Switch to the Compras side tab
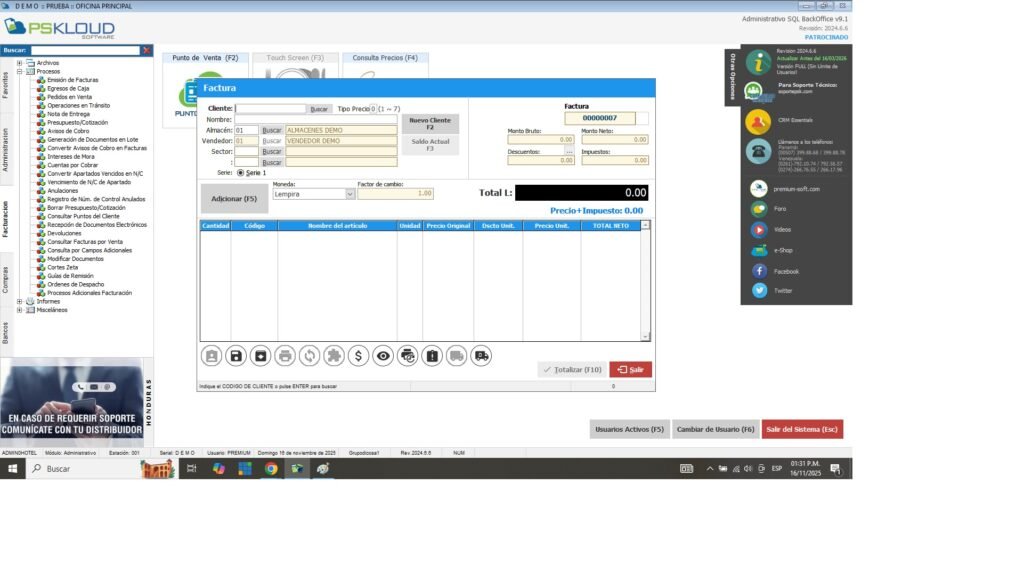 [x=5, y=279]
